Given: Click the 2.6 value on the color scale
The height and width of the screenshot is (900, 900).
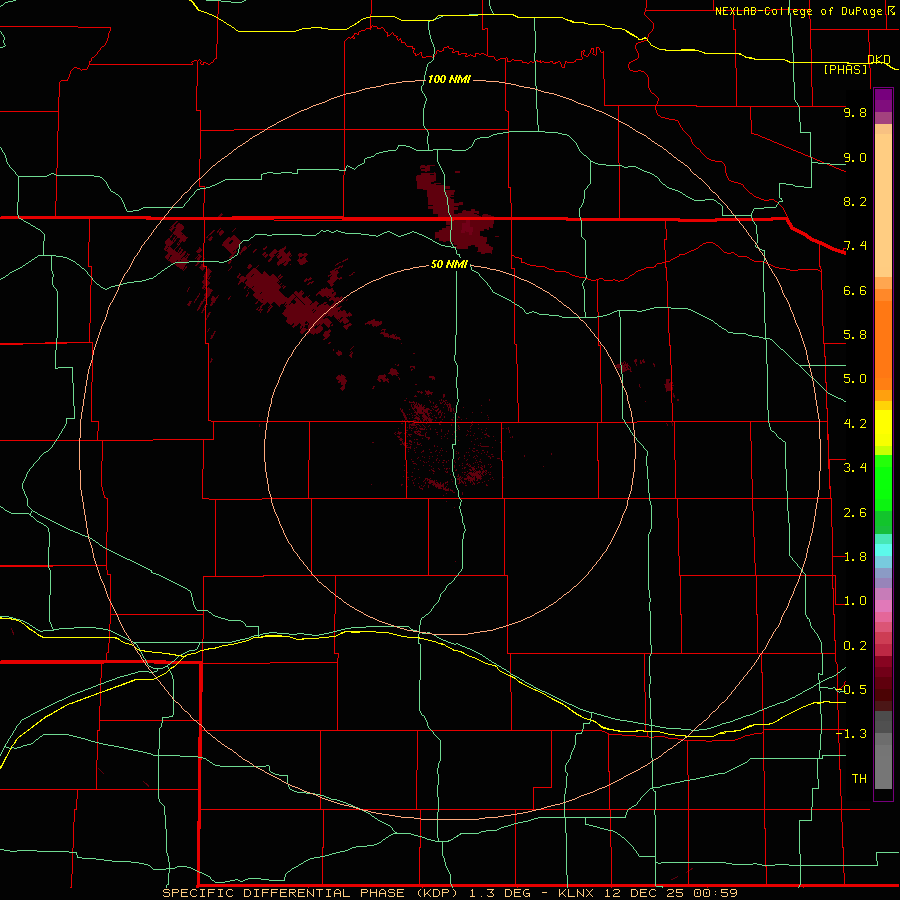Looking at the screenshot, I should click(x=855, y=513).
